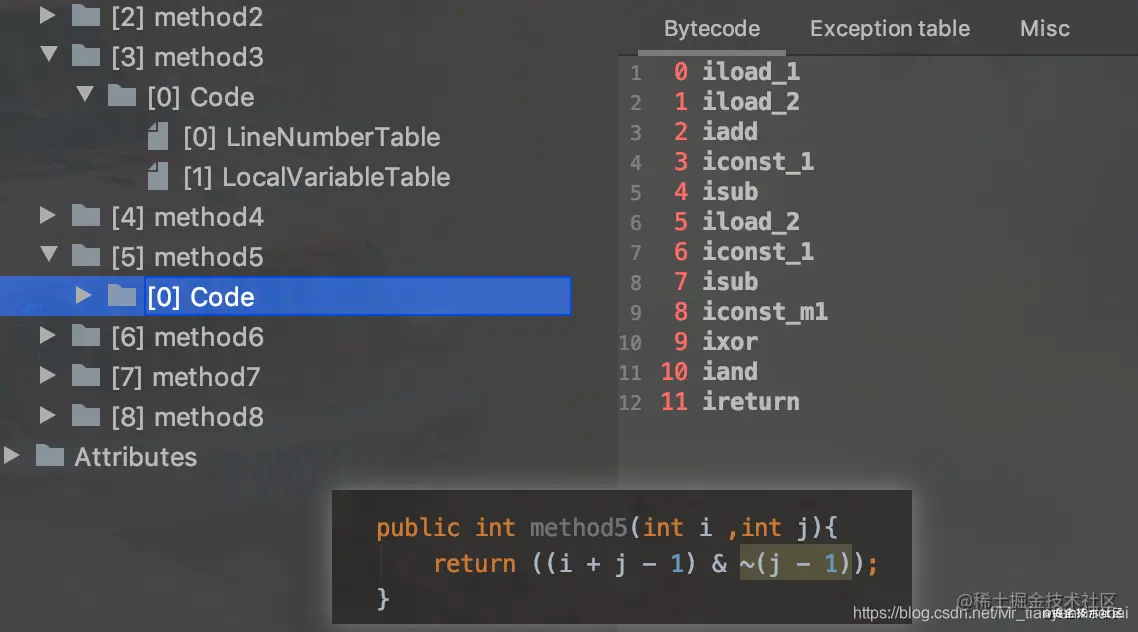Select the [1] LocalVariableTable item

pos(316,176)
